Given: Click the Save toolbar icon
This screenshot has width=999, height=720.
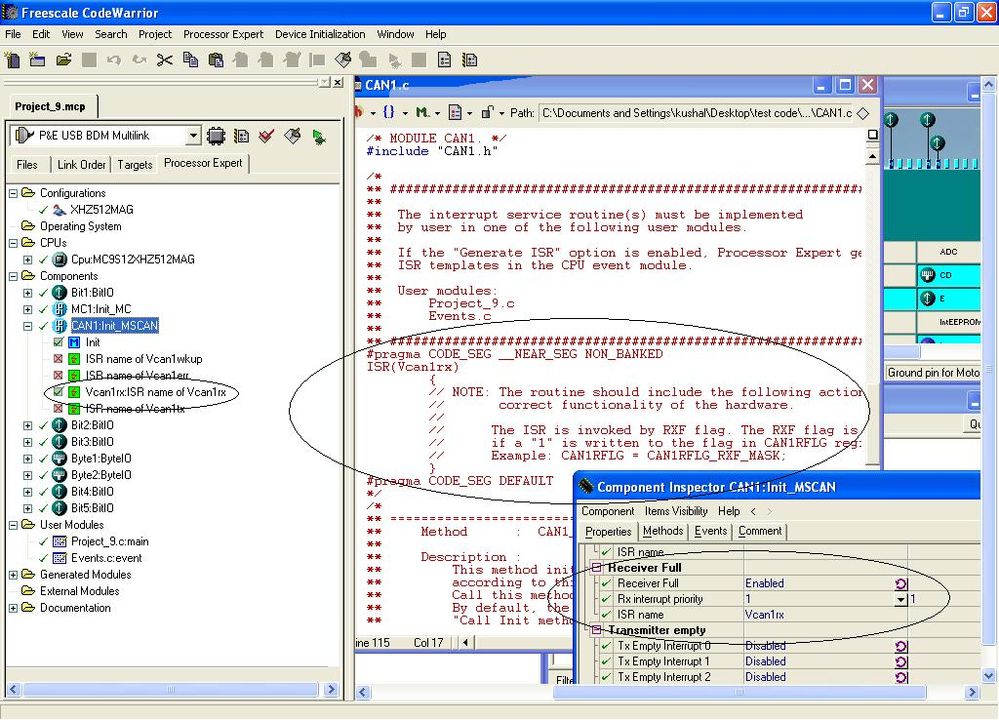Looking at the screenshot, I should pyautogui.click(x=89, y=60).
